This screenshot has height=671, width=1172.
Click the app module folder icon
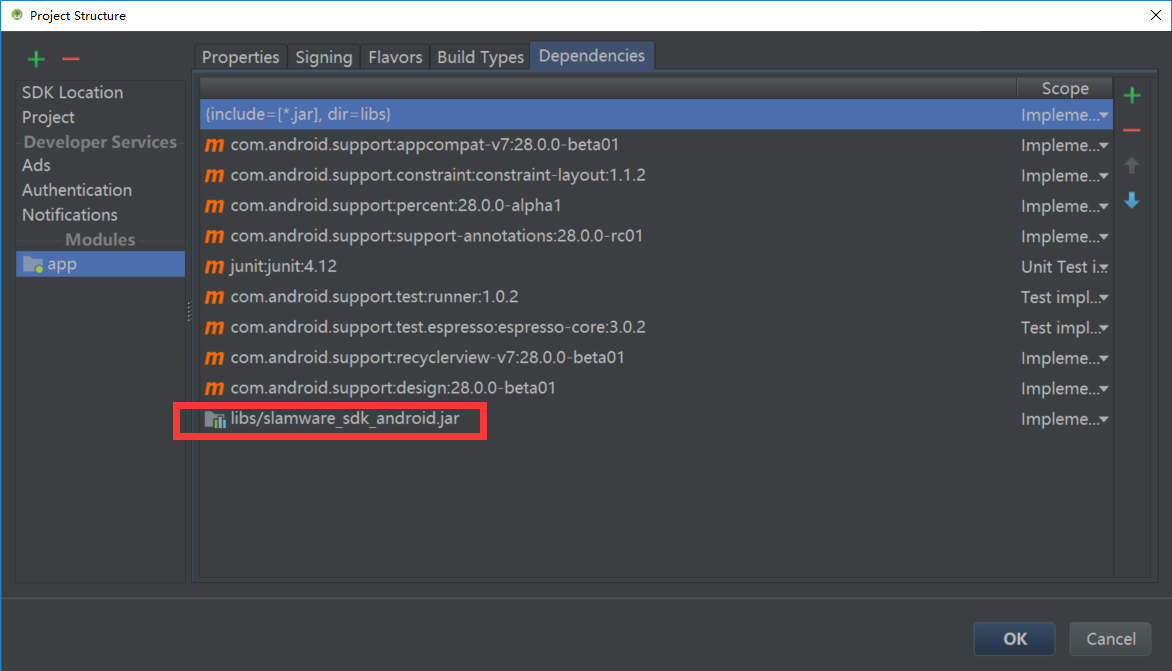[33, 265]
